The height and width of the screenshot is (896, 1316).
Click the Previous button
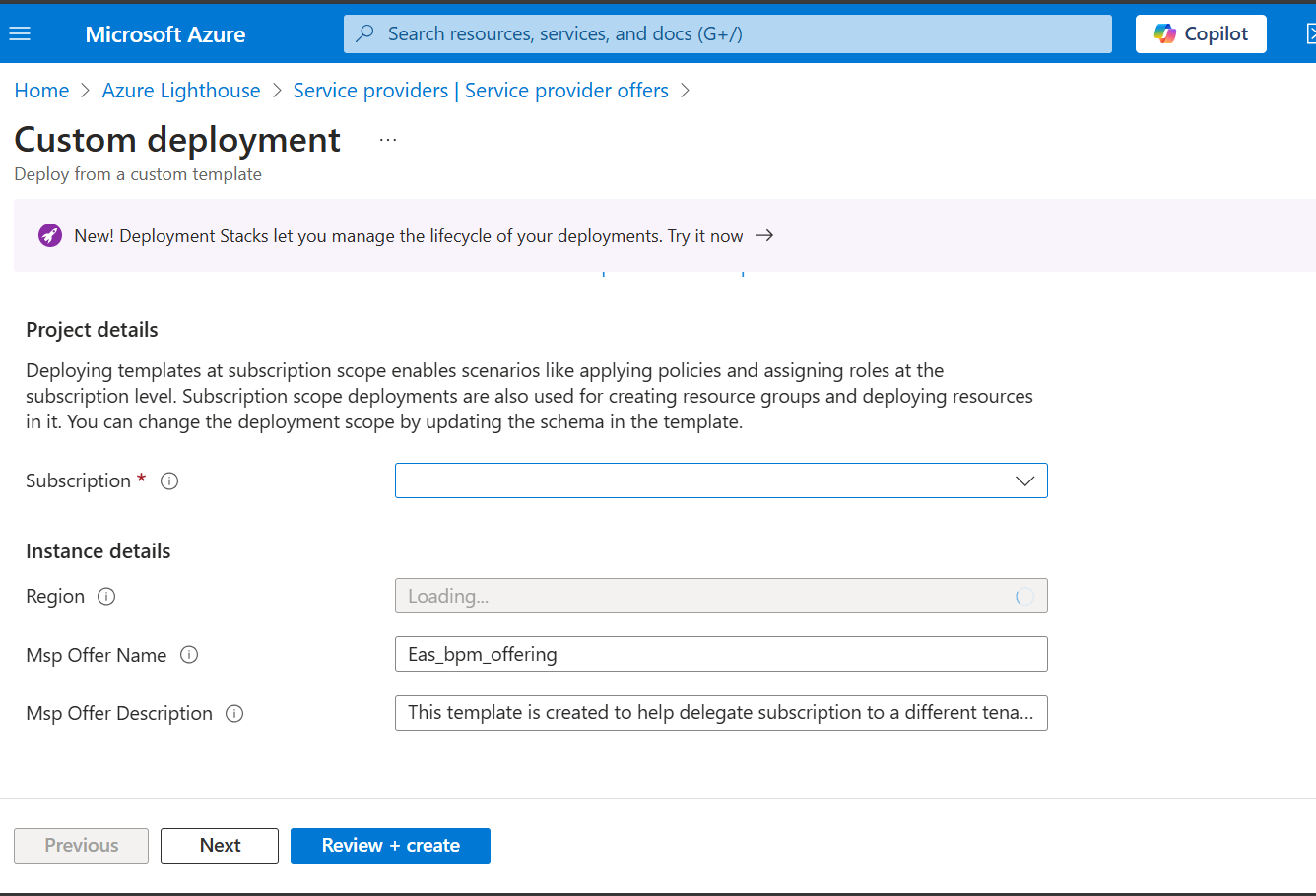81,846
